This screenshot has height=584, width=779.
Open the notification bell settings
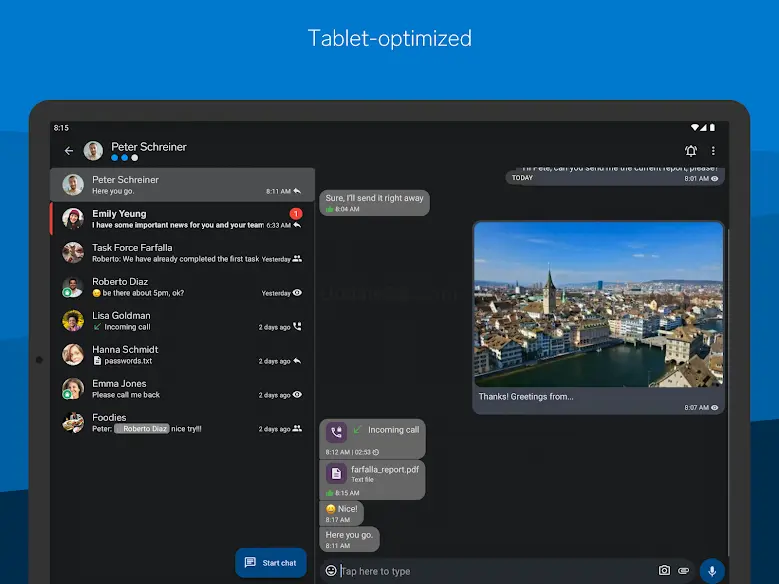click(691, 151)
